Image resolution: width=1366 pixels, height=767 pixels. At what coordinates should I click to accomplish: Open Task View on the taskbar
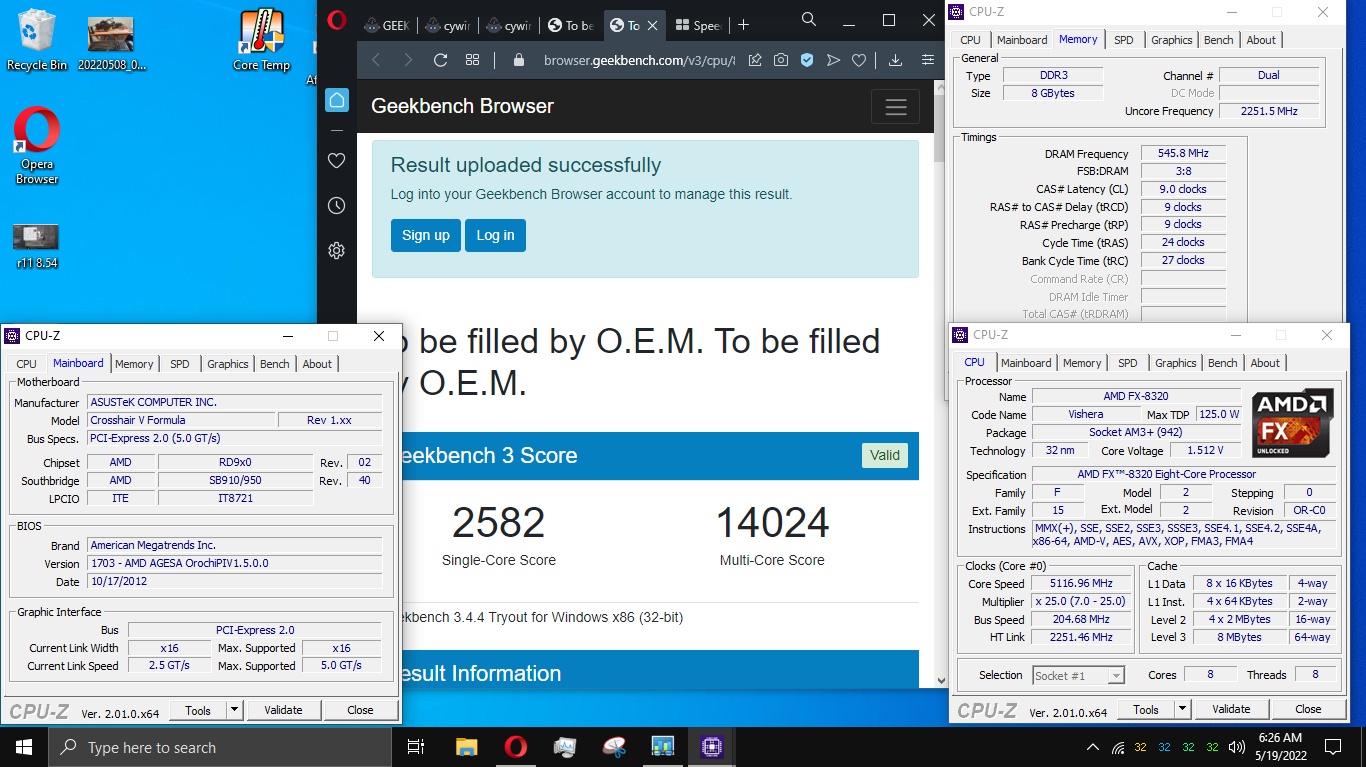point(416,747)
